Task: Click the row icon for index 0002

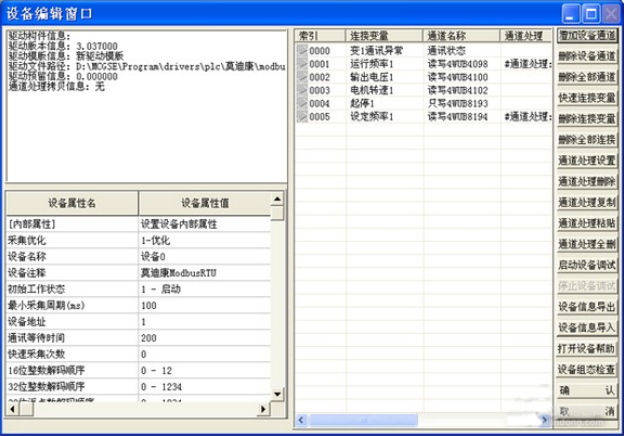Action: coord(302,76)
